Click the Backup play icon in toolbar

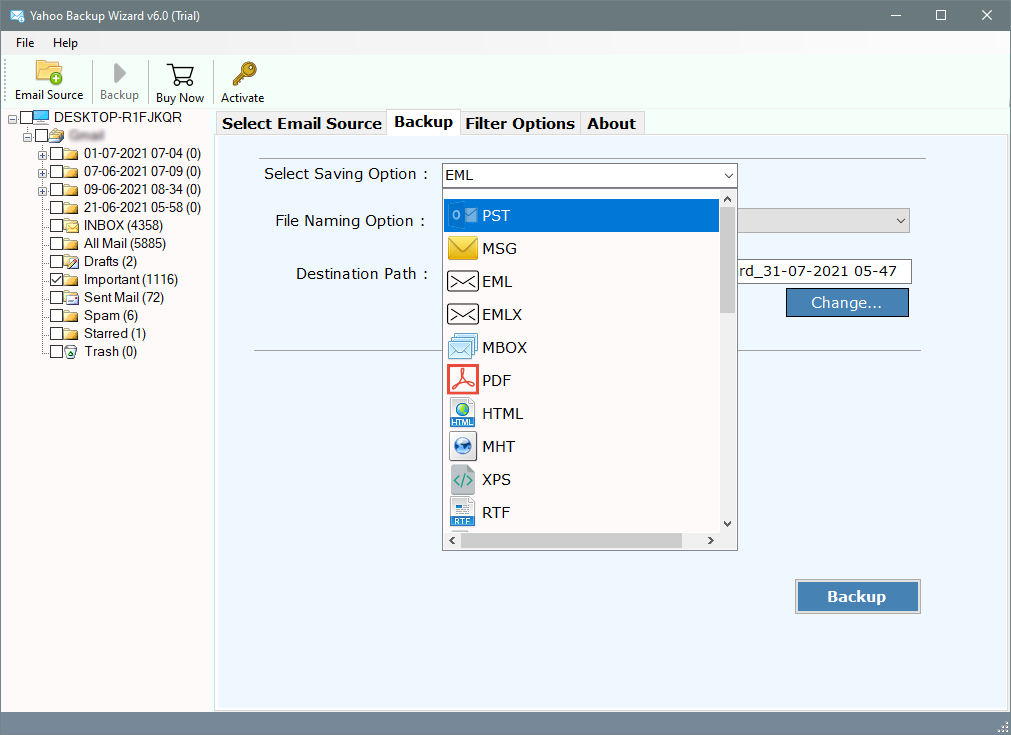[x=119, y=73]
